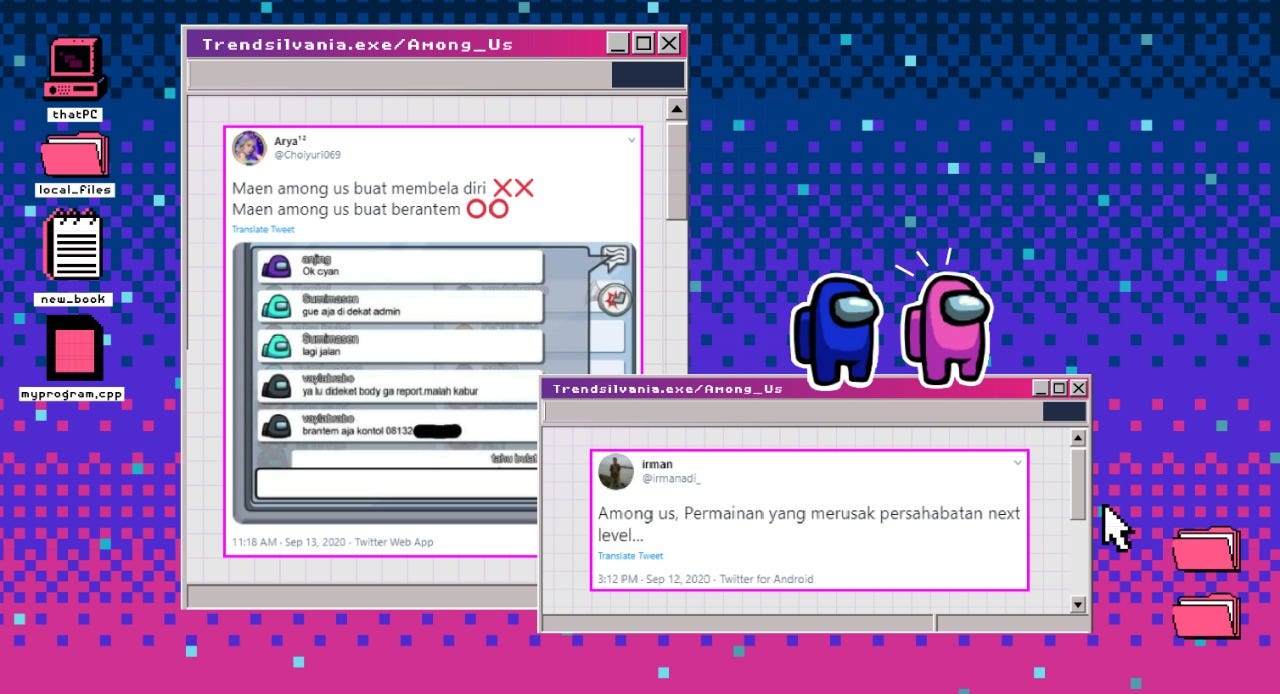Open the thatPC desktop icon

pyautogui.click(x=74, y=68)
